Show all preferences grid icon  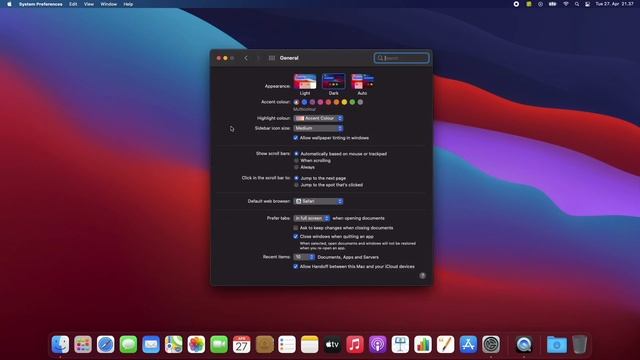(271, 58)
